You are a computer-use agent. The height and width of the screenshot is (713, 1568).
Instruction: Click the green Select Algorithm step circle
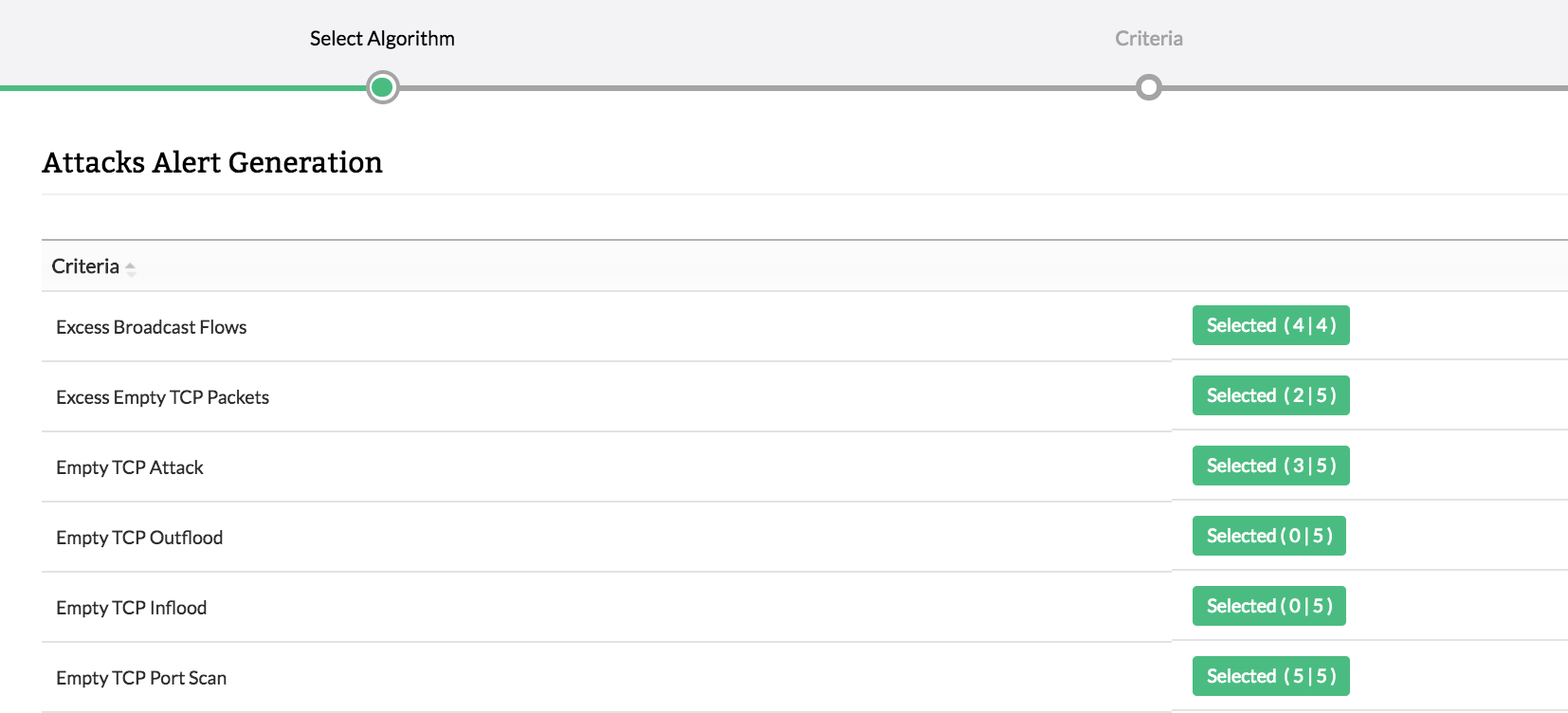(x=382, y=88)
